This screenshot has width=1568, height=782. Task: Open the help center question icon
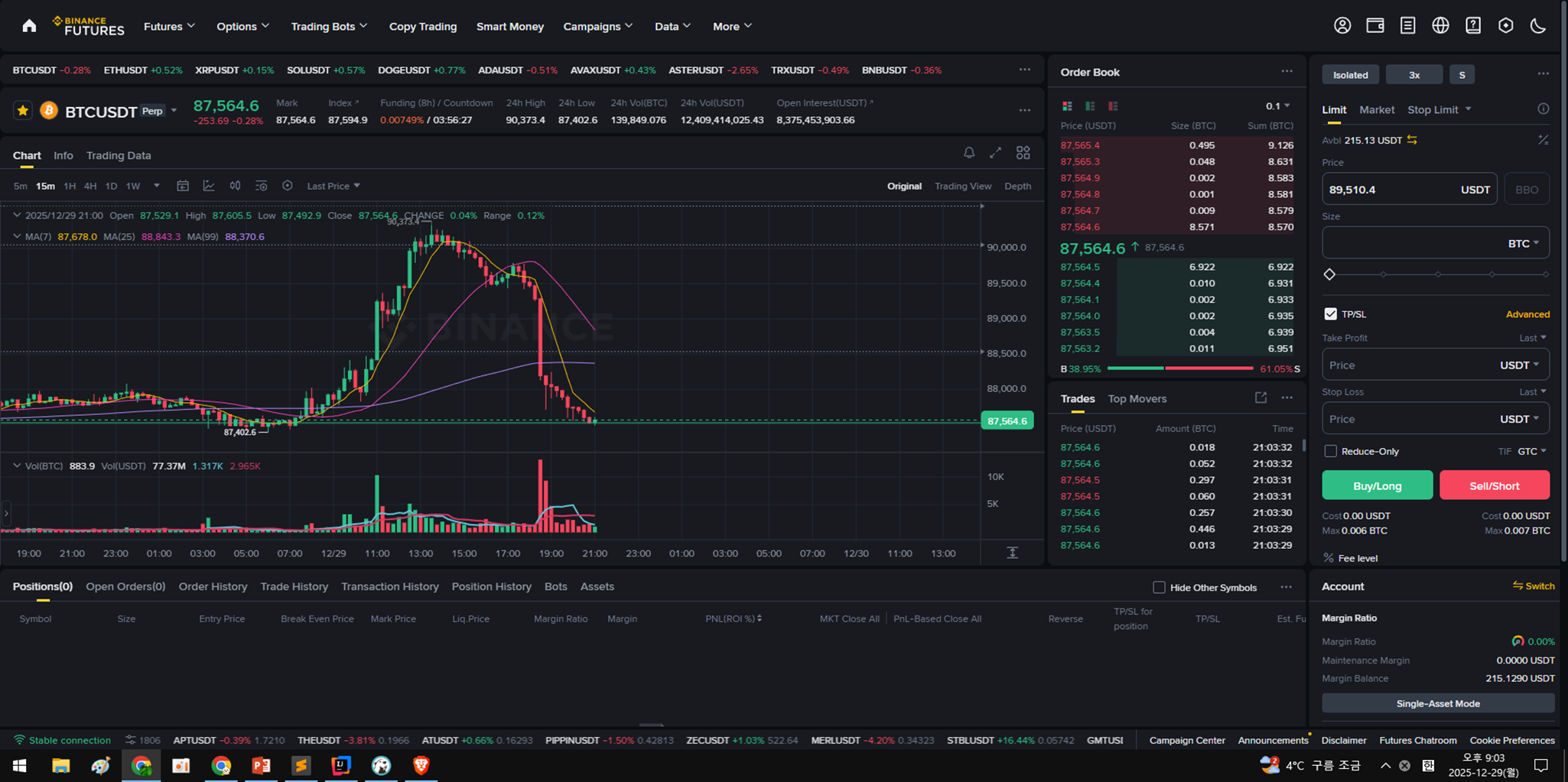pos(1473,25)
